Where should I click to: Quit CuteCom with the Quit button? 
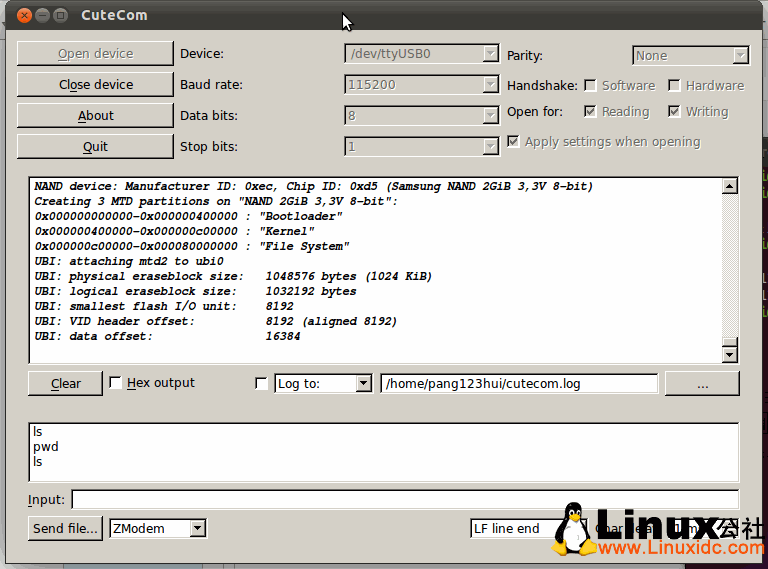click(x=95, y=146)
